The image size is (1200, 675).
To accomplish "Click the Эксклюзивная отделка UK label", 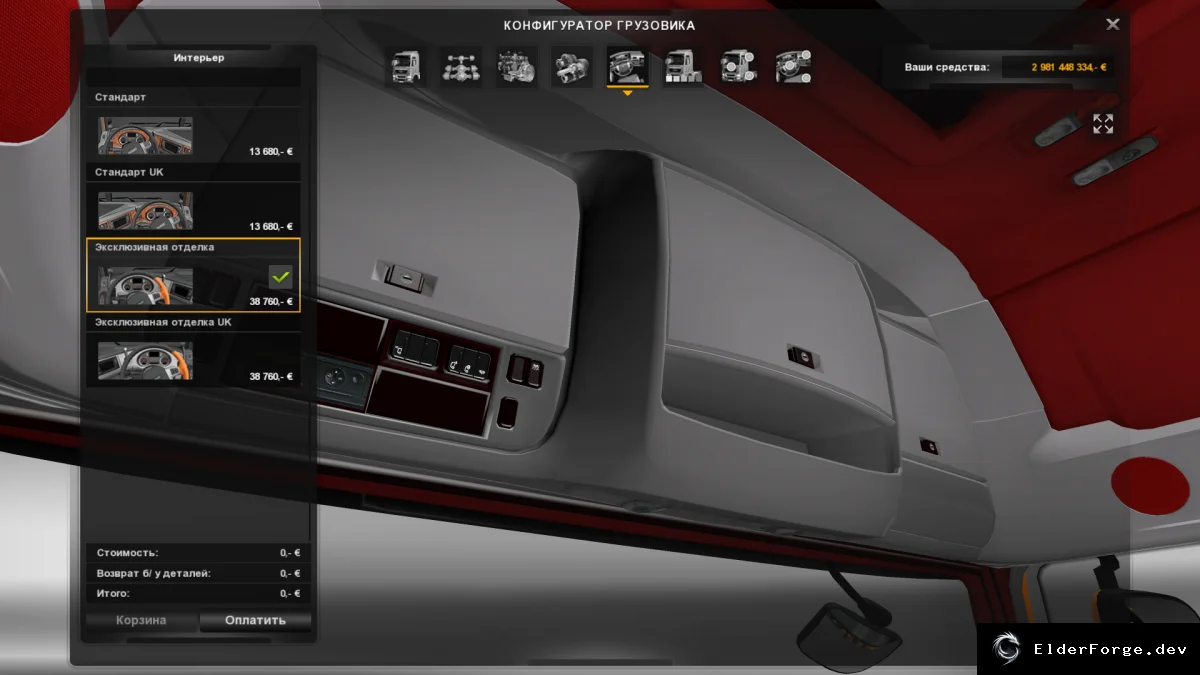I will tap(163, 322).
